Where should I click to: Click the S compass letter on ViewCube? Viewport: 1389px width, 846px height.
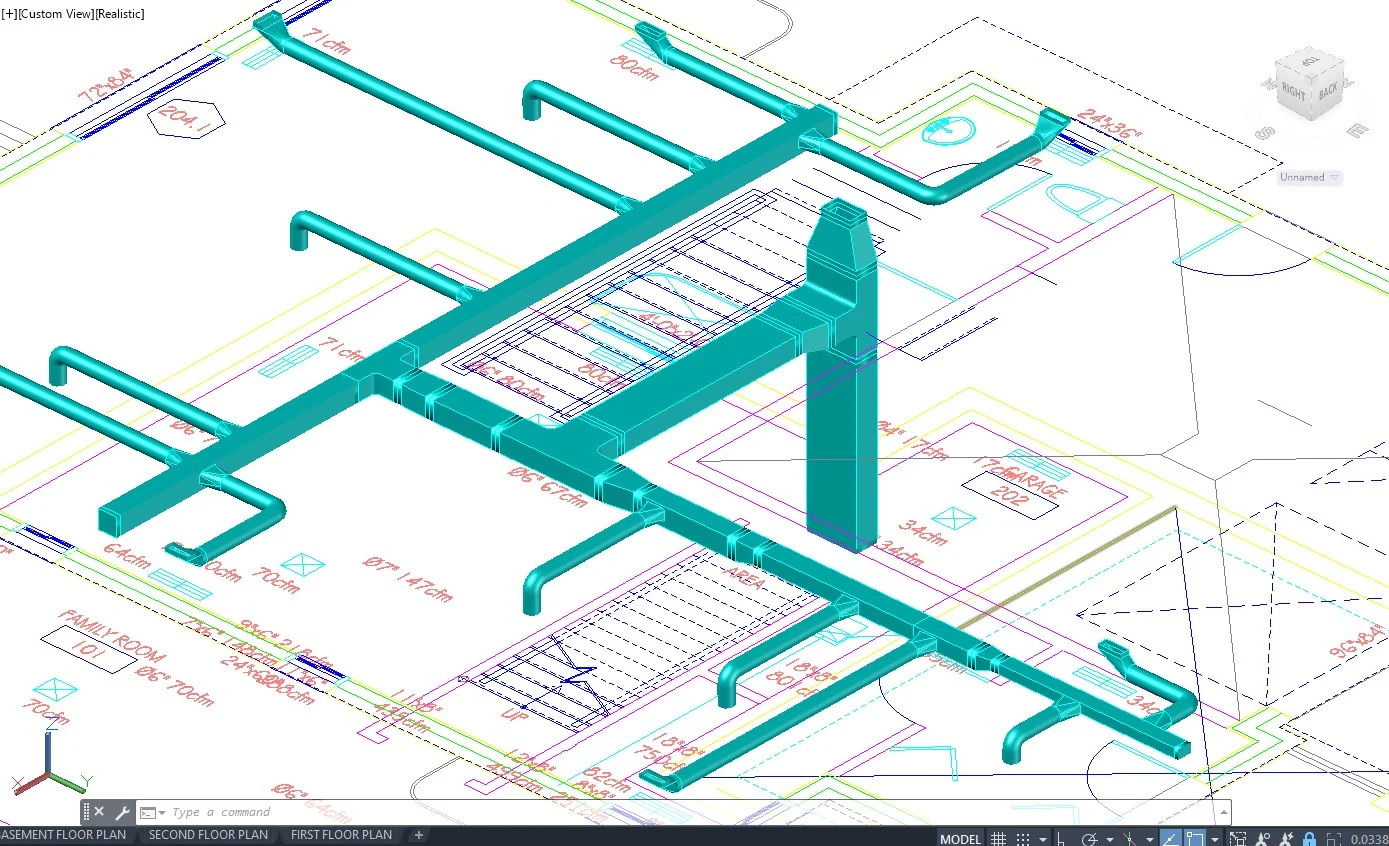[1266, 133]
